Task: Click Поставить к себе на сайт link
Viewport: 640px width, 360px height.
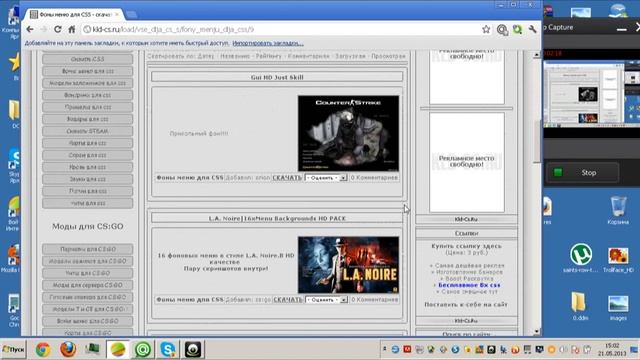Action: pos(466,304)
